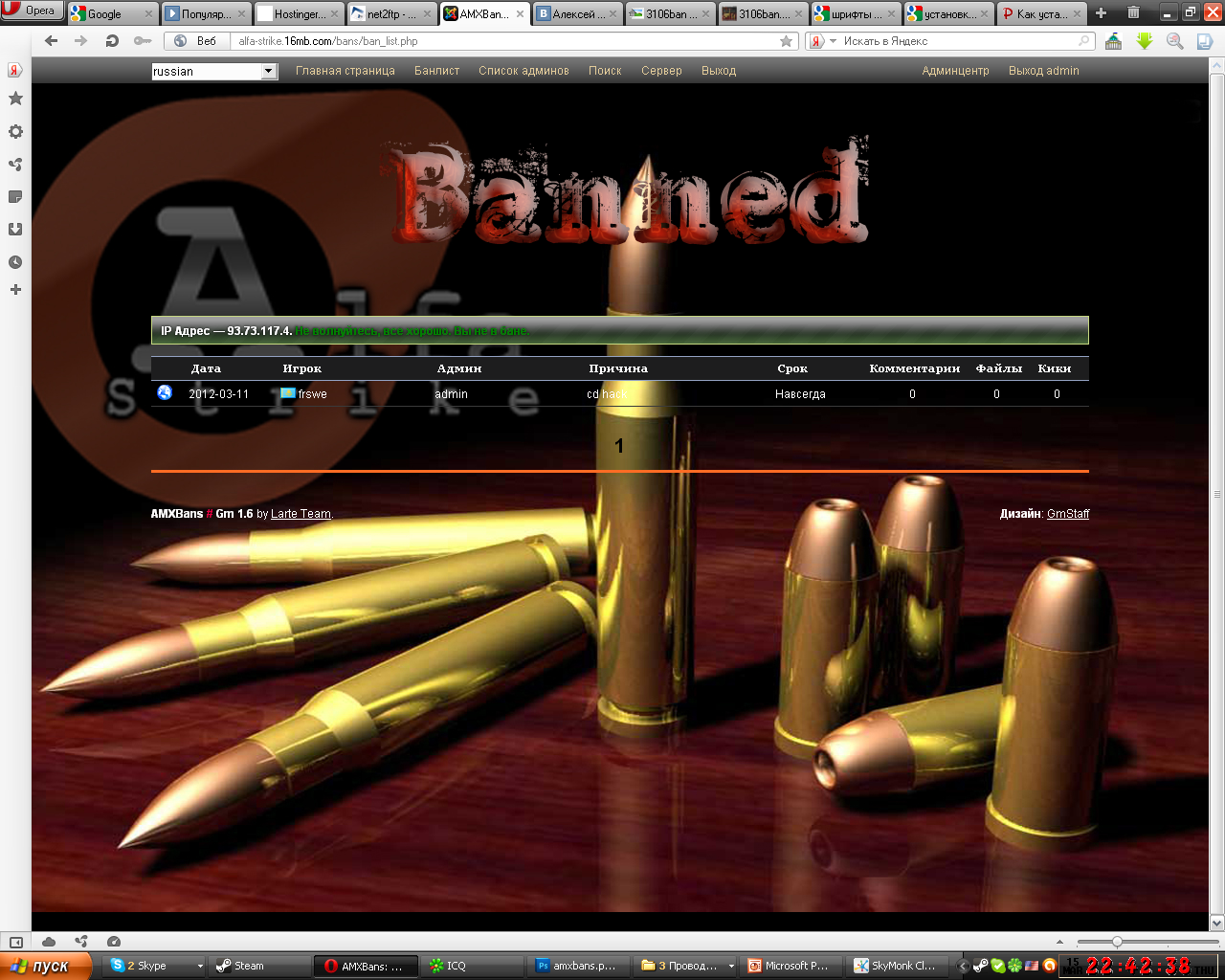Switch to Steam in the taskbar

tap(260, 966)
